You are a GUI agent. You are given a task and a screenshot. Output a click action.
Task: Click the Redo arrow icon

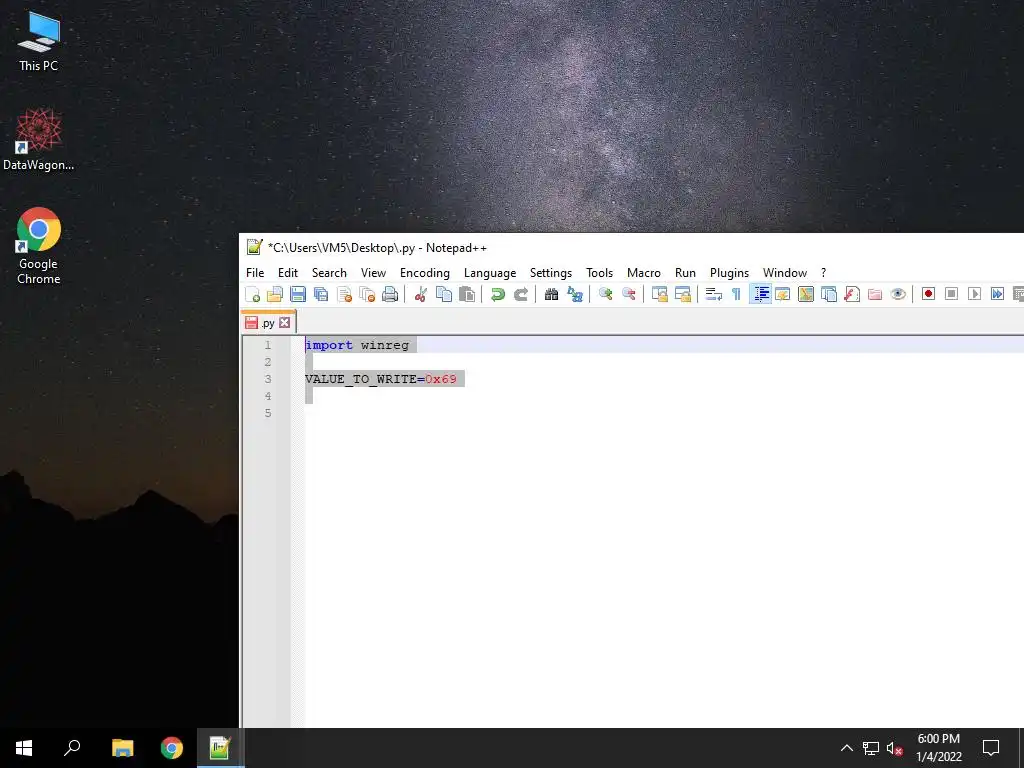520,294
